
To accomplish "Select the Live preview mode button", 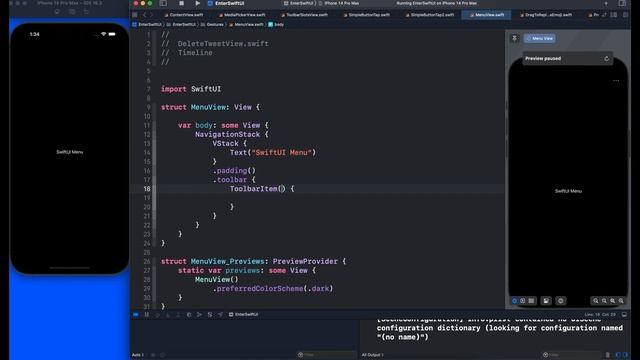I will click(514, 301).
